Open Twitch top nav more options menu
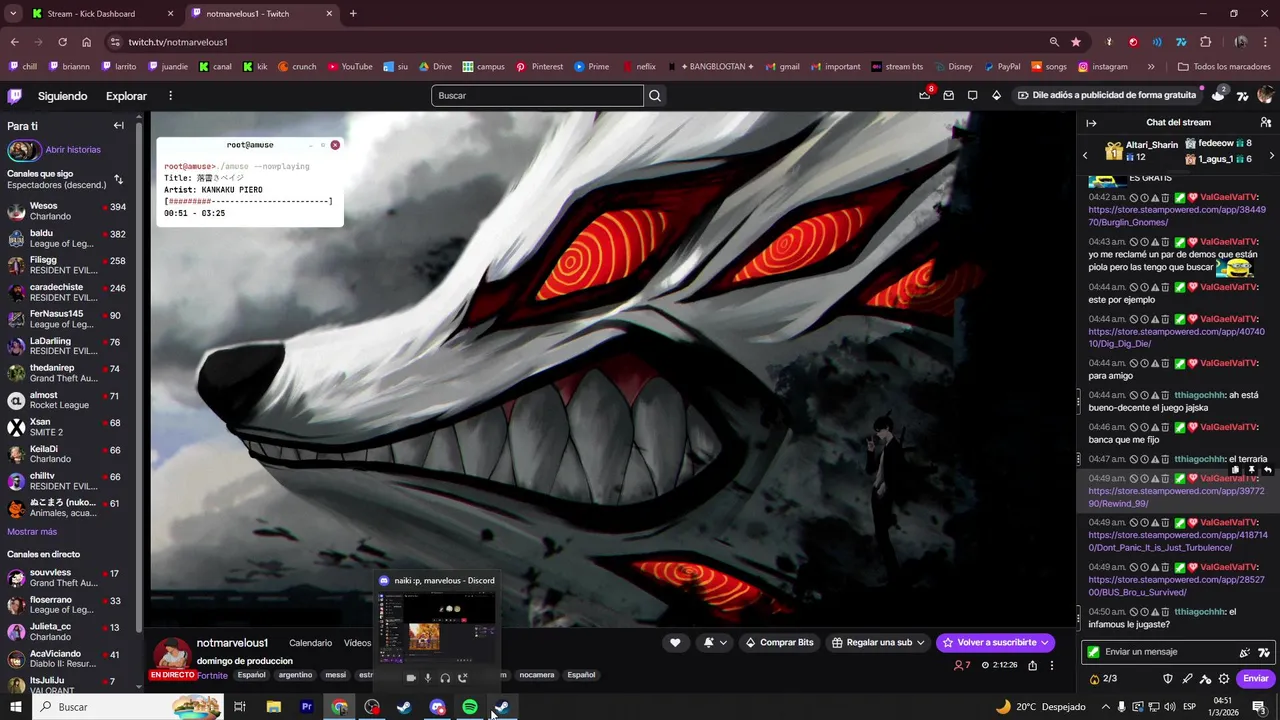The width and height of the screenshot is (1280, 720). (170, 96)
